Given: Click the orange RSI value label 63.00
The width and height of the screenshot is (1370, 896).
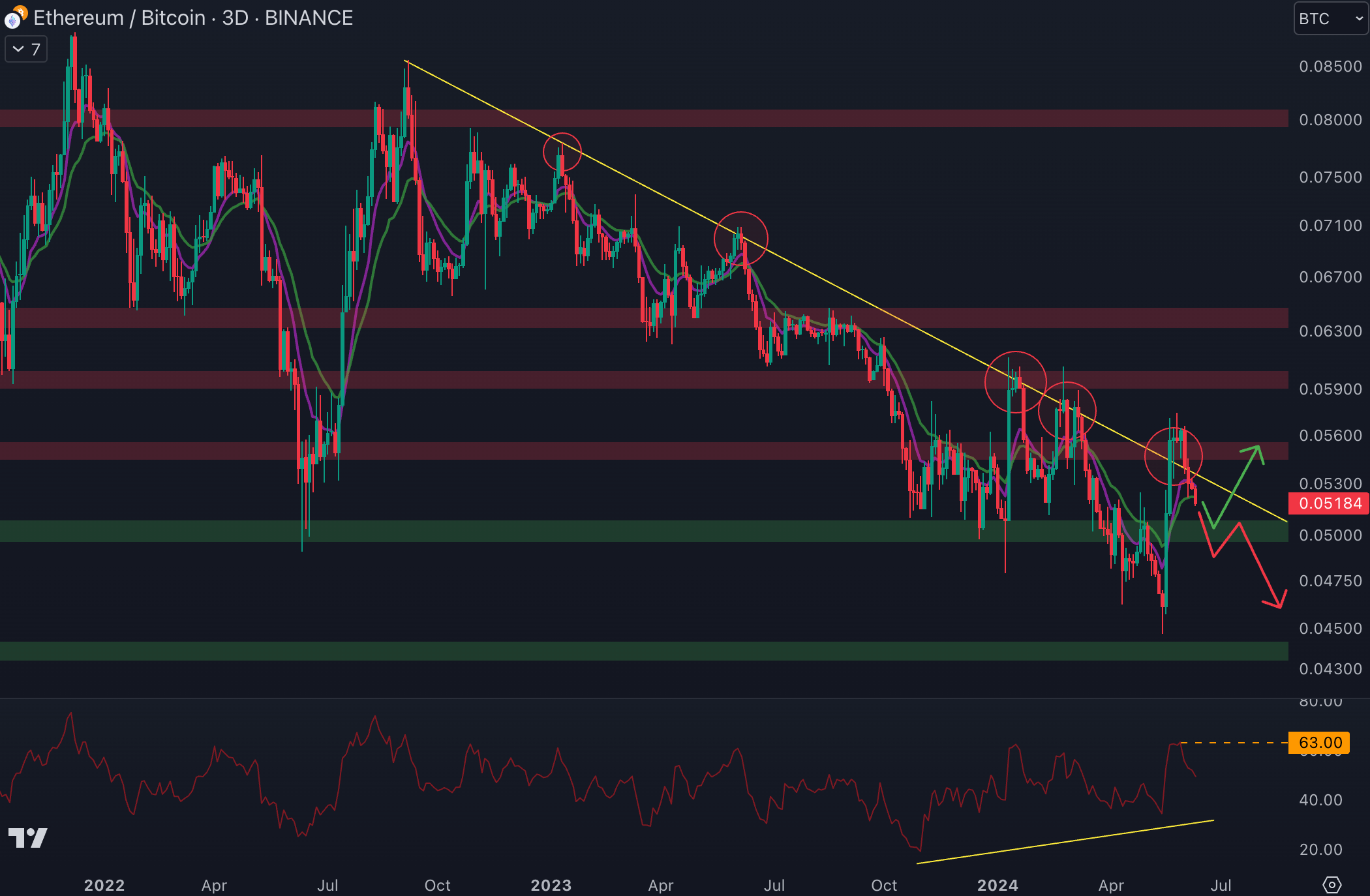Looking at the screenshot, I should tap(1319, 743).
